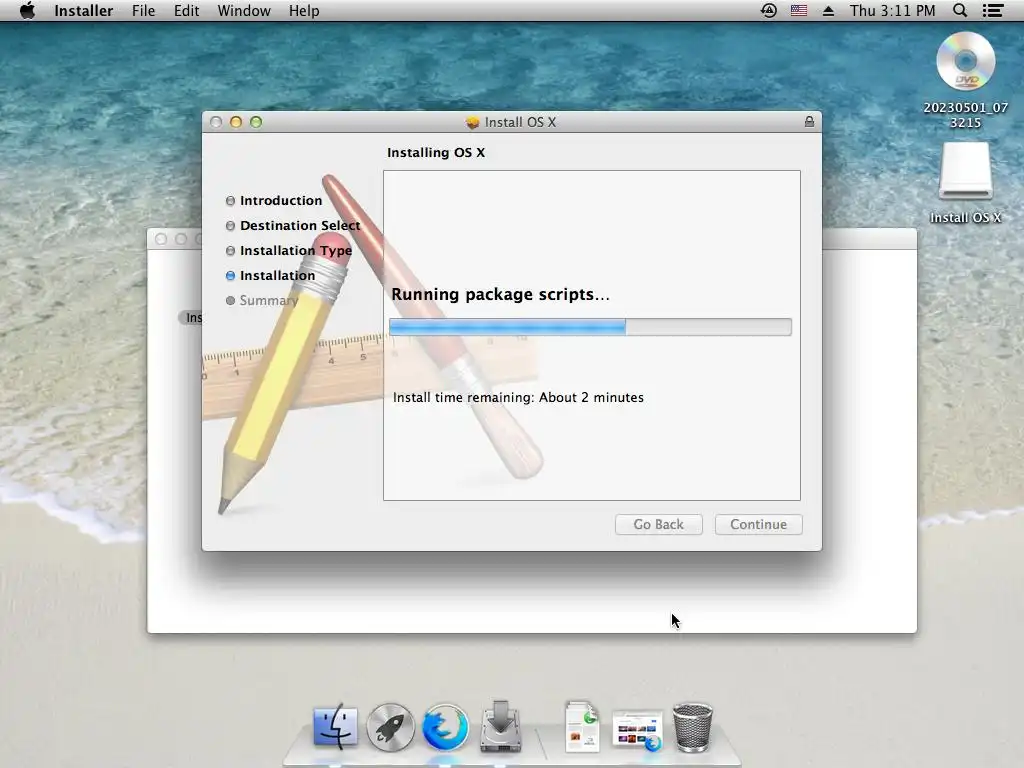Open the Trash in the Dock
Viewport: 1024px width, 768px height.
[692, 727]
